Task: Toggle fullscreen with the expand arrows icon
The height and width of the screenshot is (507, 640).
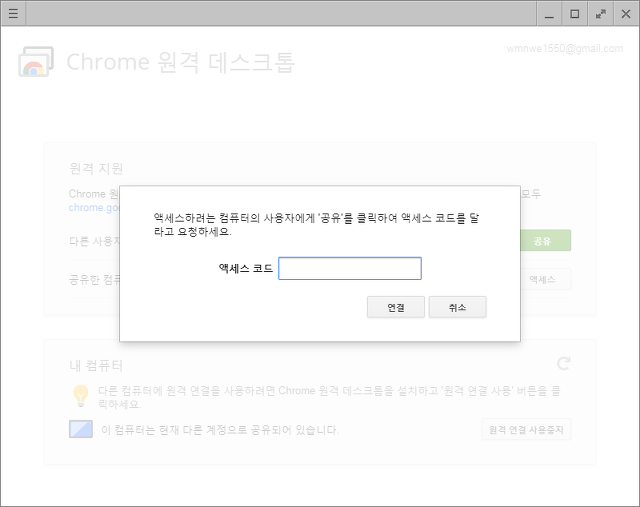Action: (600, 14)
